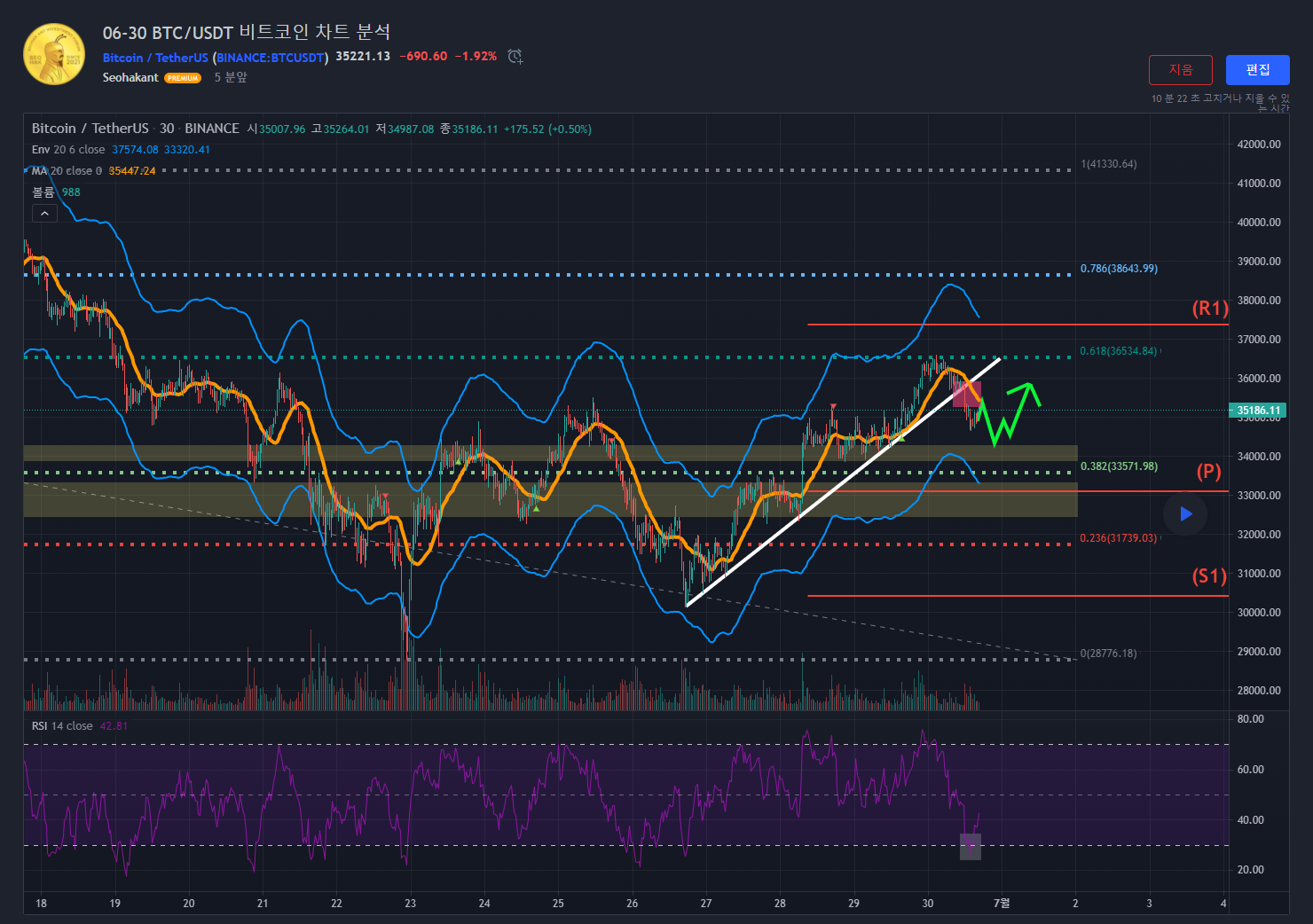
Task: Click the red (R1) resistance label
Action: [x=1209, y=309]
